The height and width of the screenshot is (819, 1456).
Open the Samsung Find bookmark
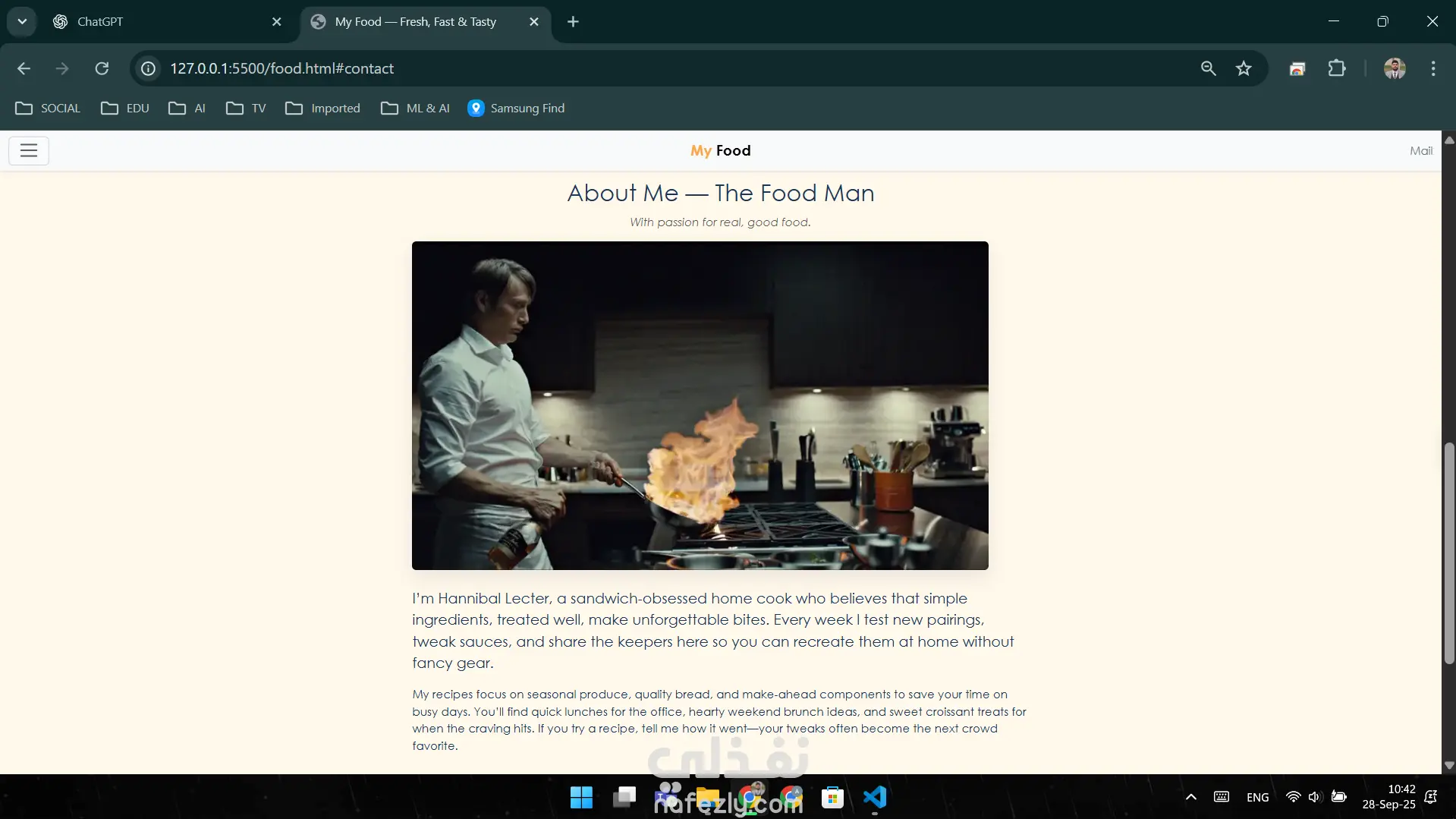[x=516, y=109]
